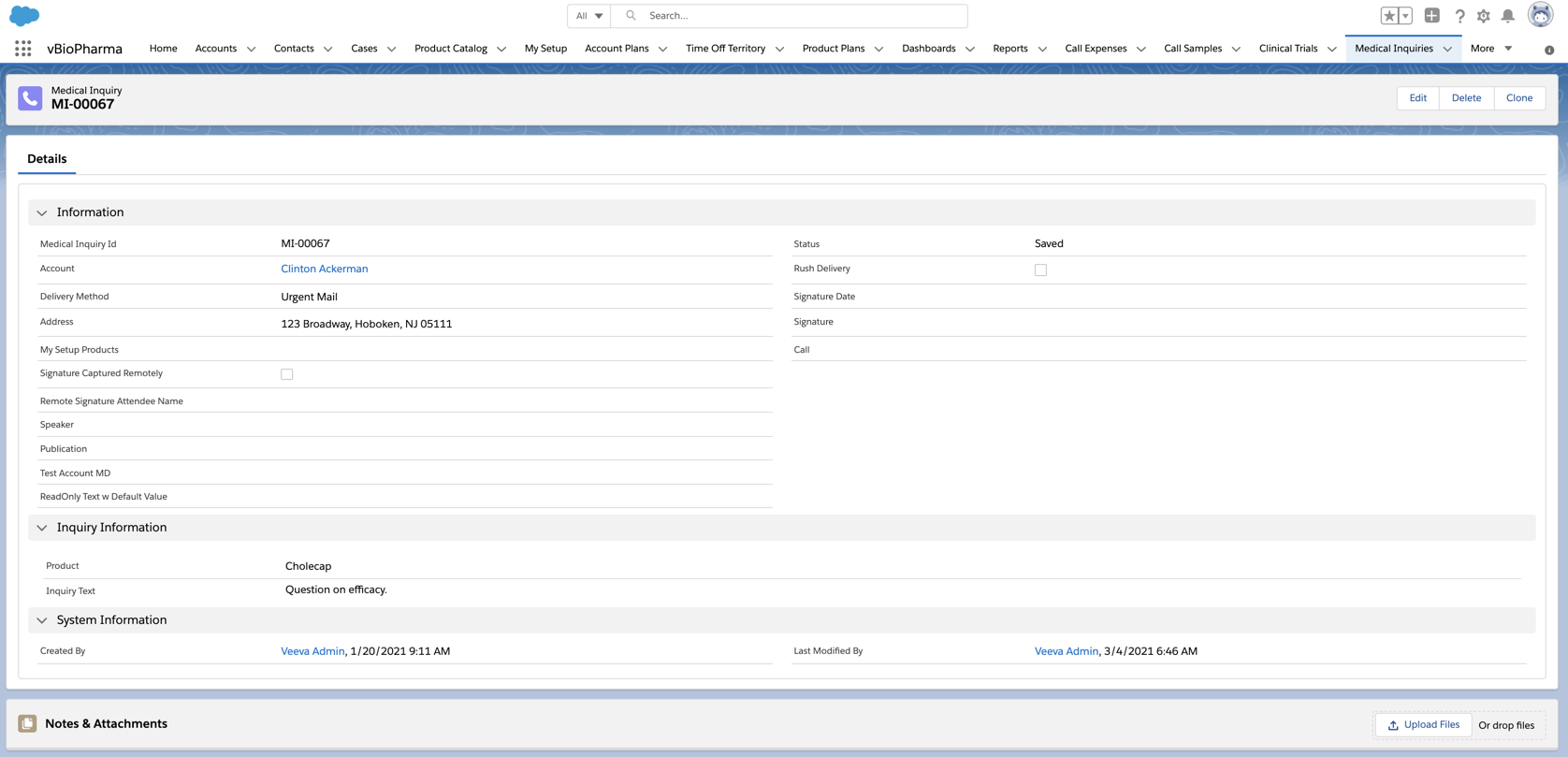This screenshot has width=1568, height=757.
Task: Open the user profile avatar
Action: (1540, 15)
